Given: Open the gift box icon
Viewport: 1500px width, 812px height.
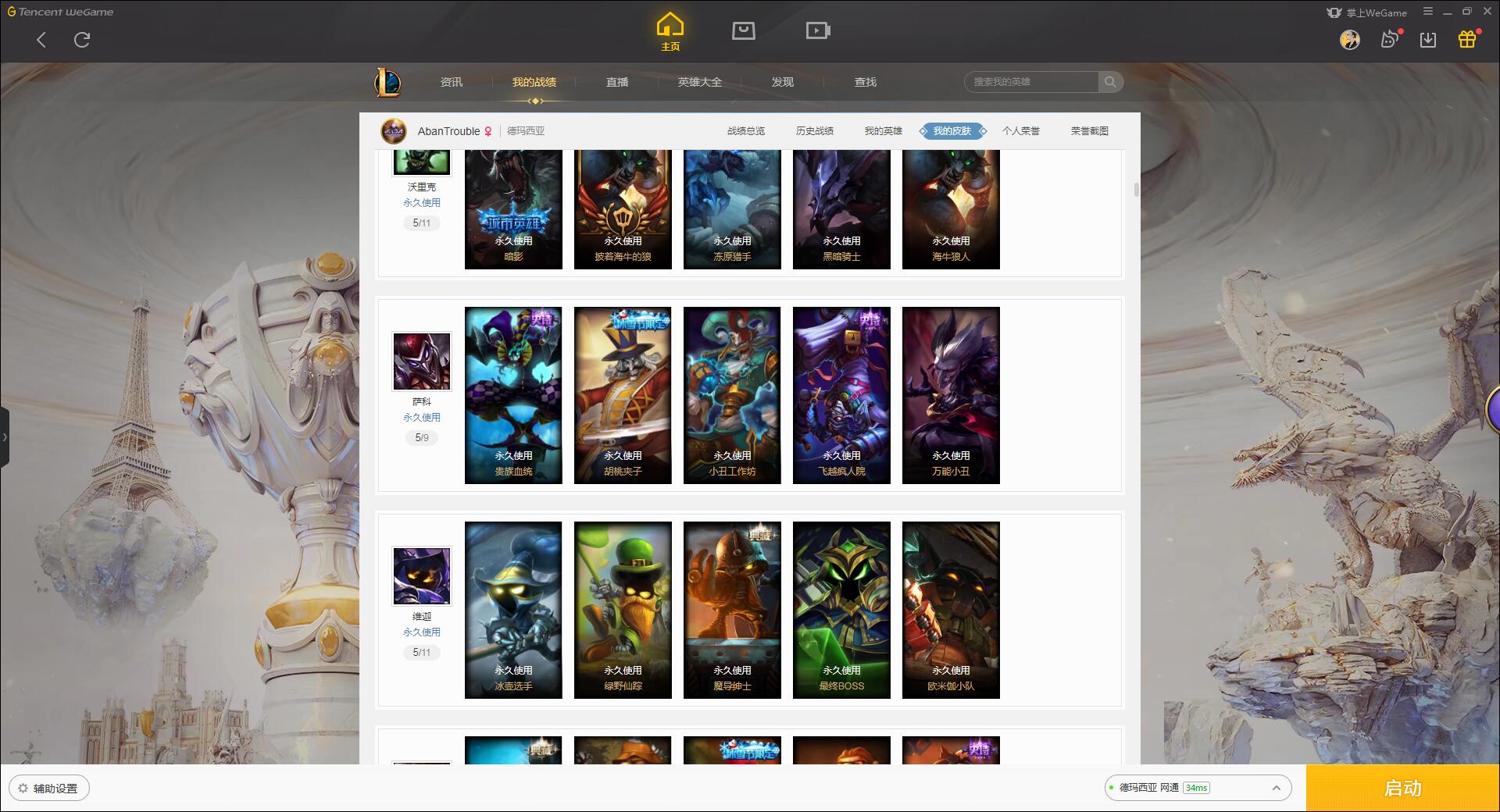Looking at the screenshot, I should (x=1467, y=39).
